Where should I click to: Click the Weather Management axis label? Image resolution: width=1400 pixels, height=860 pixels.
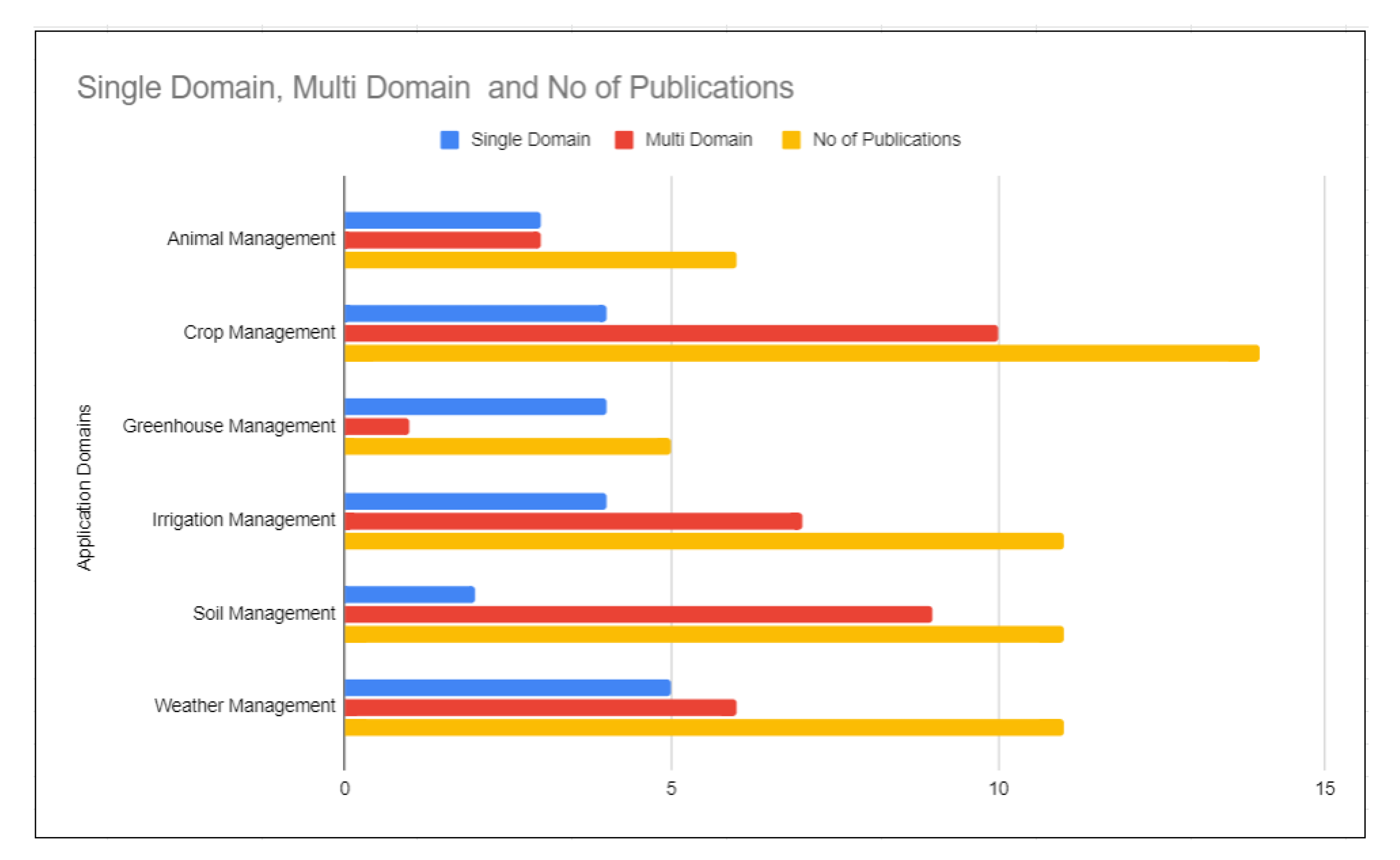click(x=245, y=706)
